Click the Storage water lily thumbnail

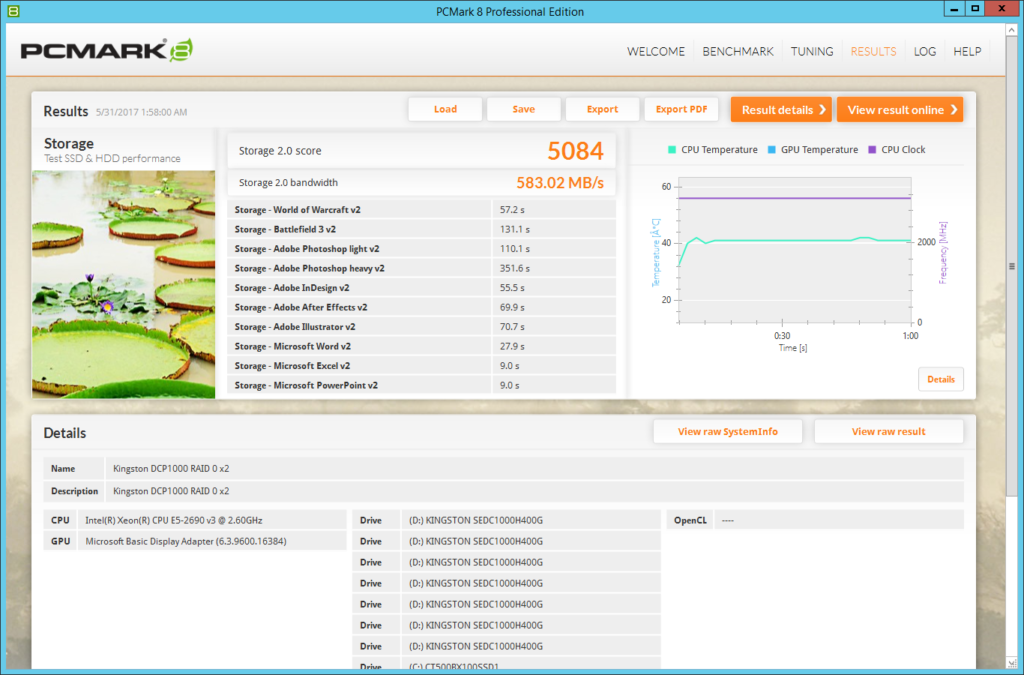point(123,284)
